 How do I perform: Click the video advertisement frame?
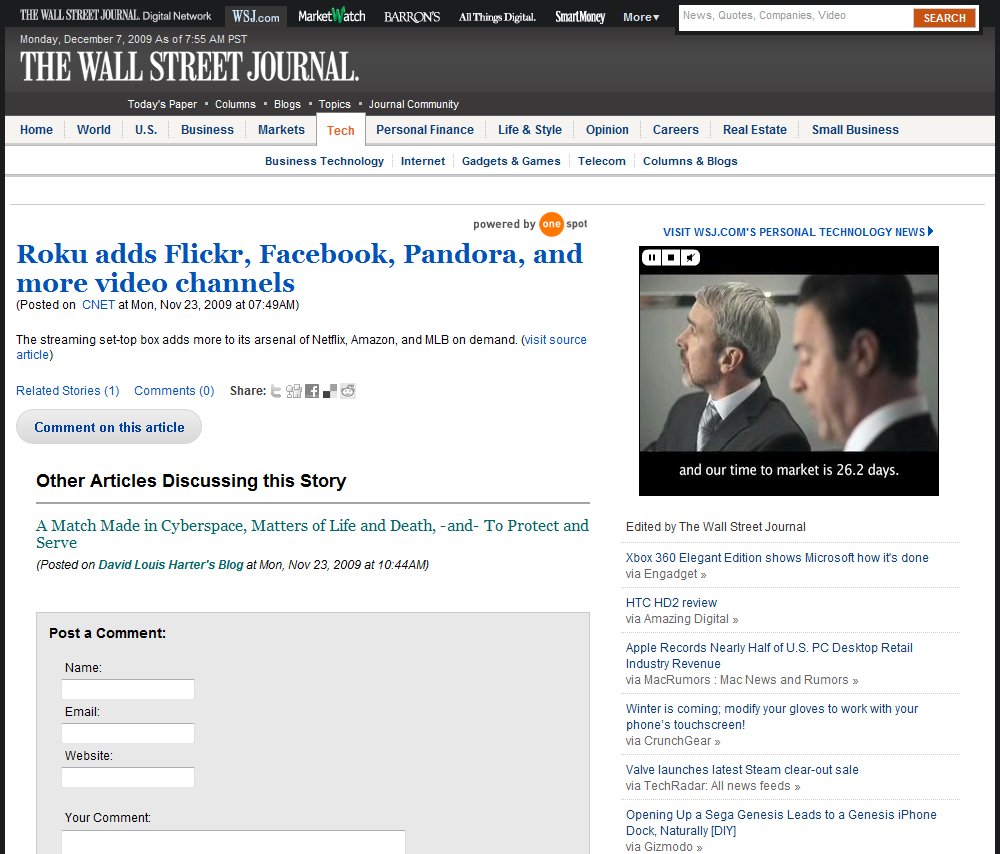789,371
